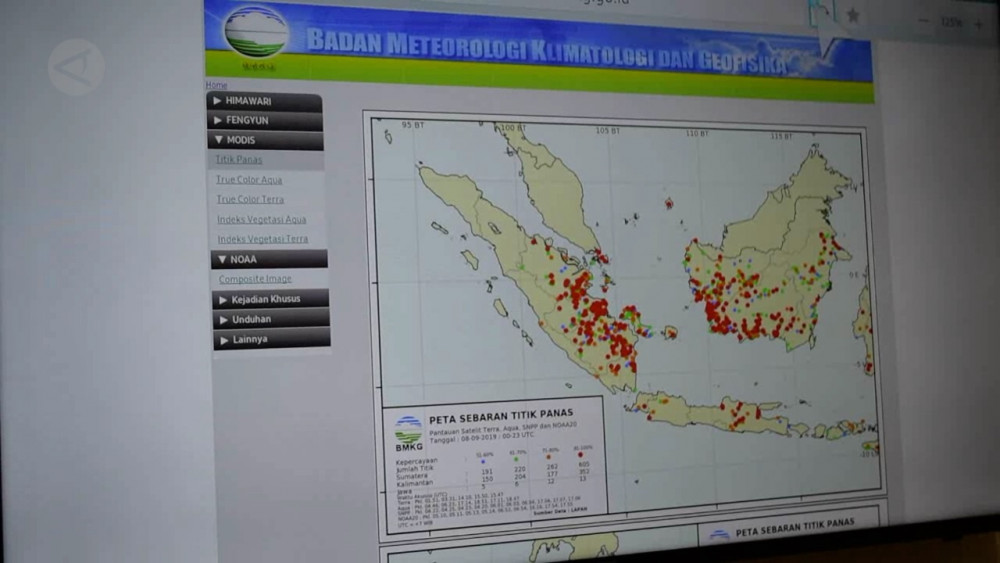Viewport: 1000px width, 563px height.
Task: Expand the FENGYUN menu section
Action: pyautogui.click(x=264, y=120)
